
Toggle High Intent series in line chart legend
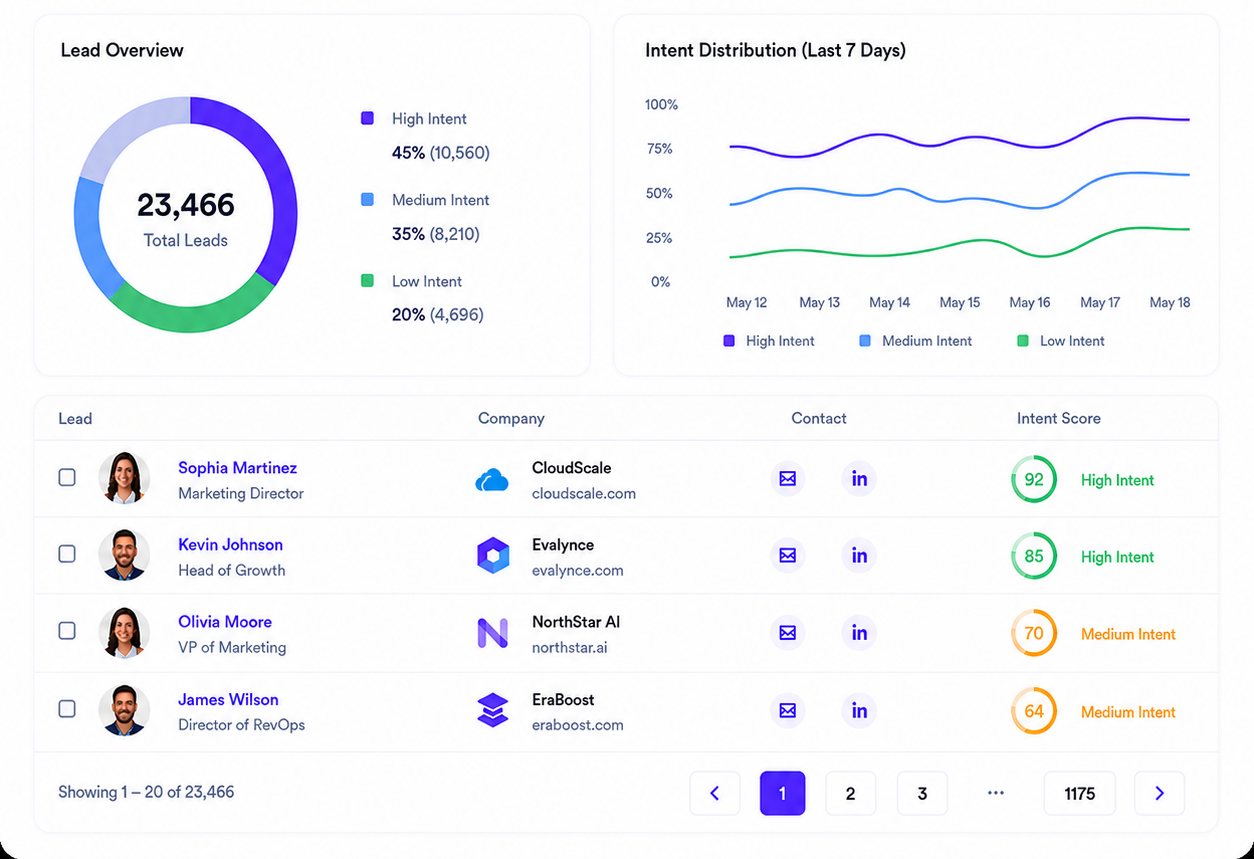pos(768,341)
